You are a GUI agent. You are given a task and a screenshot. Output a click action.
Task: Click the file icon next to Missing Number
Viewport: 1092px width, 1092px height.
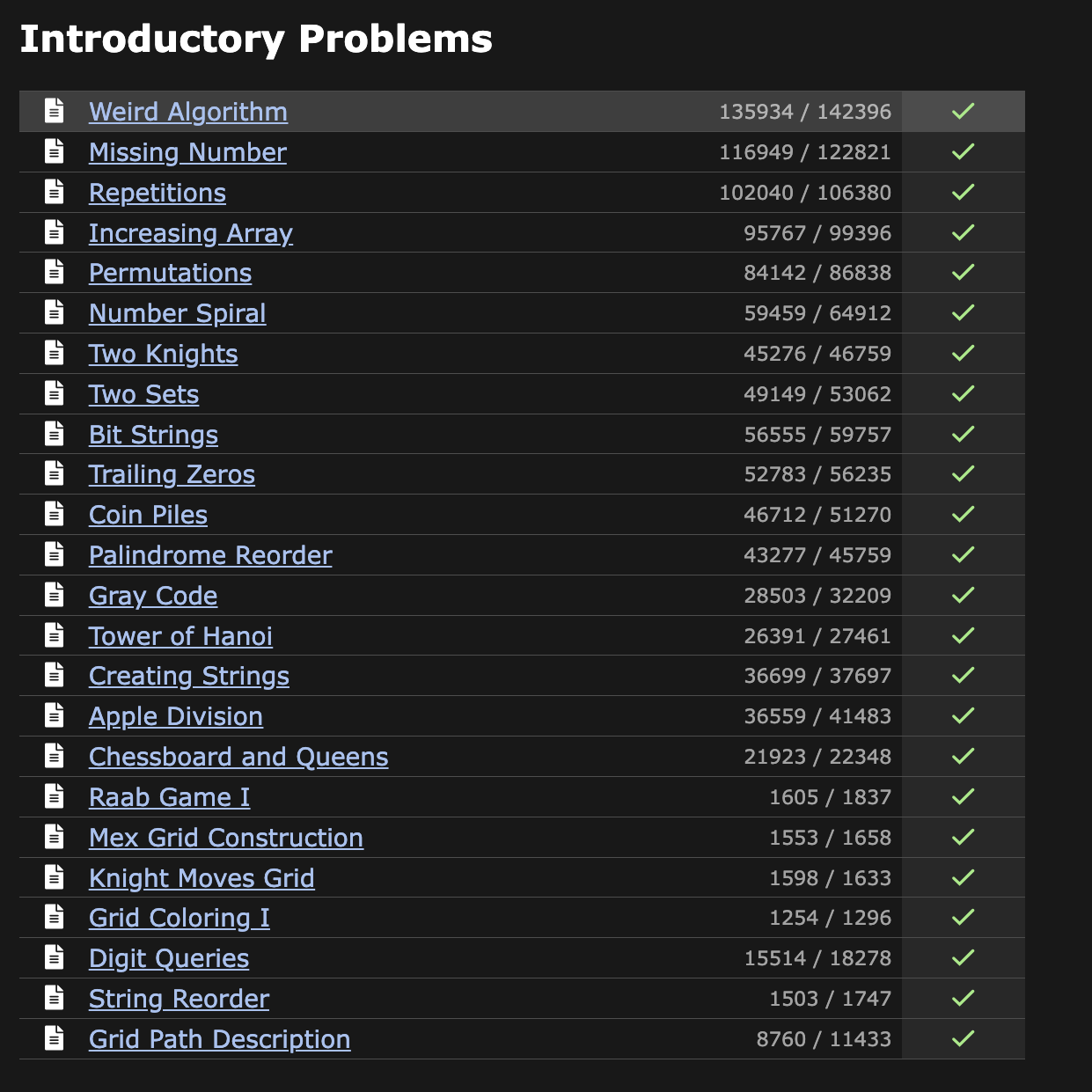[55, 151]
